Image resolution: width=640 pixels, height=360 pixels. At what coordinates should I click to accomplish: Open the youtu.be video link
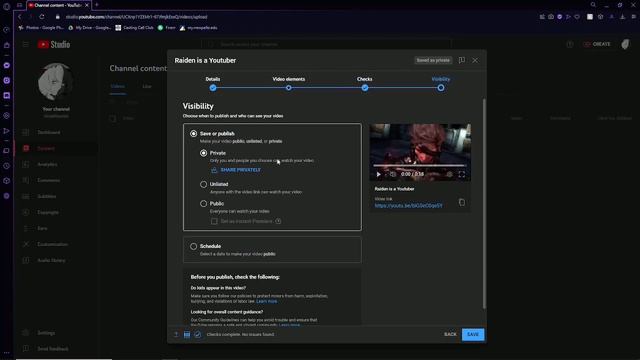tap(408, 206)
